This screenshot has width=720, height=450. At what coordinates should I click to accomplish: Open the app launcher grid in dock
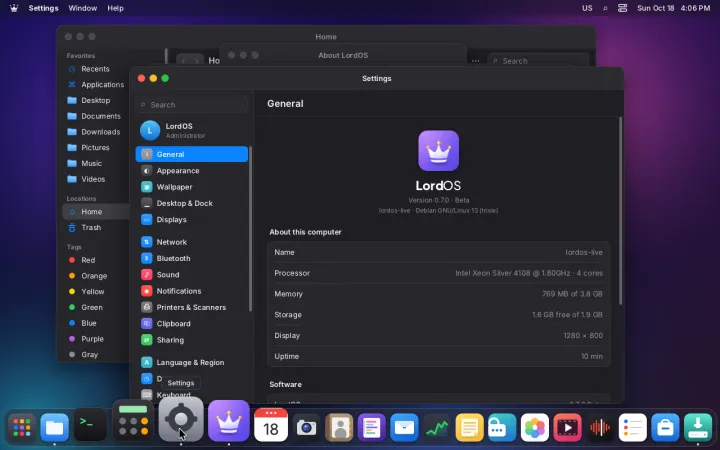click(22, 428)
